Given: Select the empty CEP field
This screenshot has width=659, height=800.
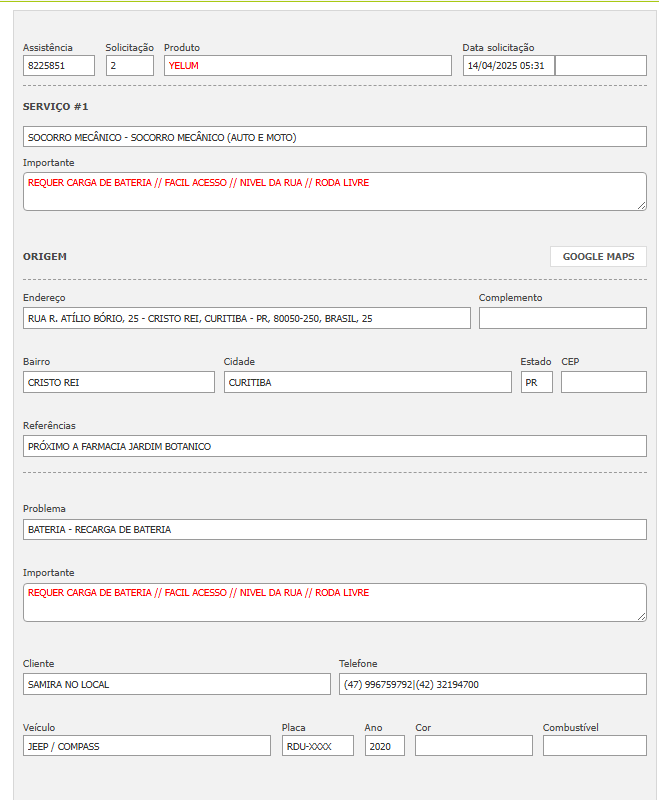Looking at the screenshot, I should 603,382.
